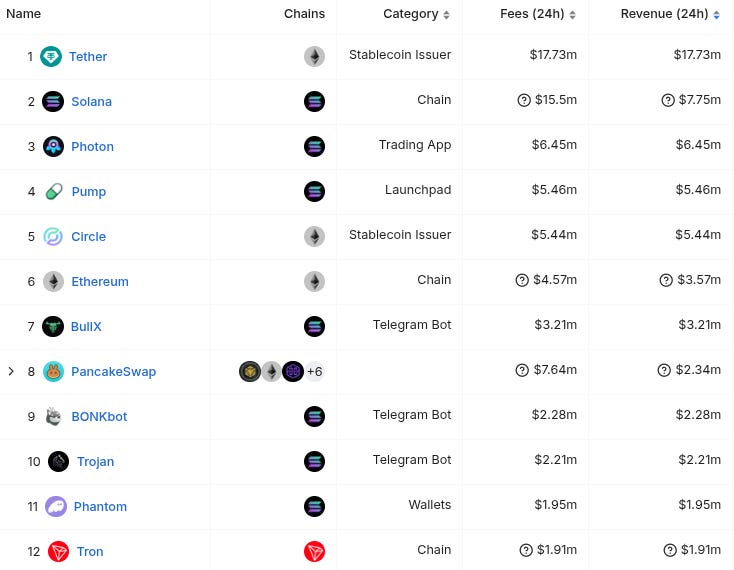Open the Trojan protocol link
This screenshot has height=570, width=734.
coord(95,461)
